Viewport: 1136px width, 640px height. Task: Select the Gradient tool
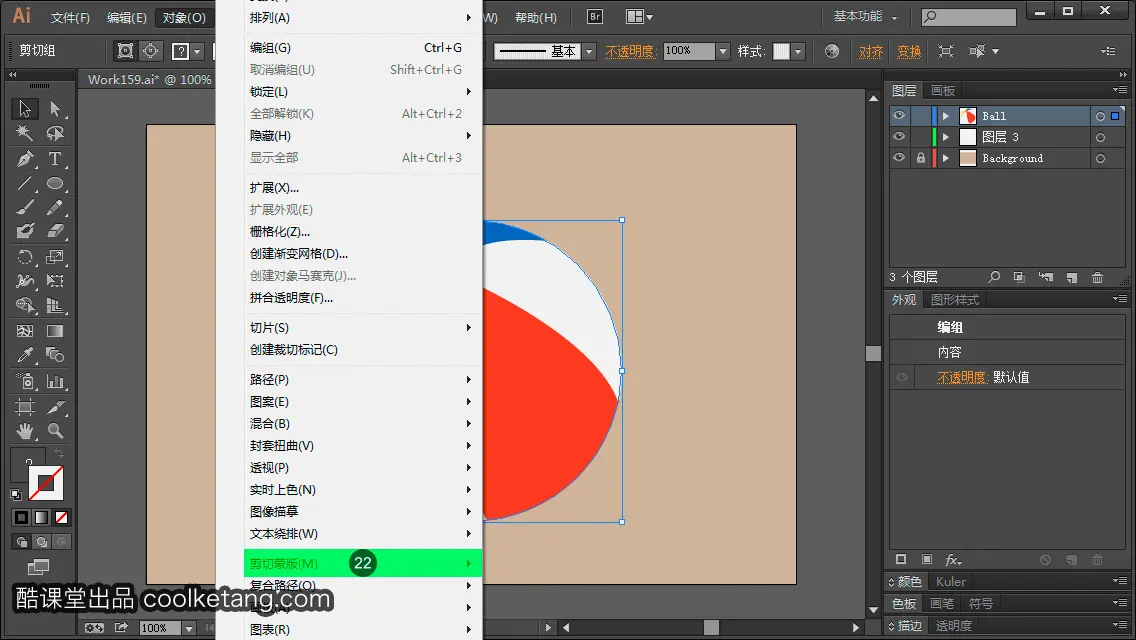tap(55, 331)
